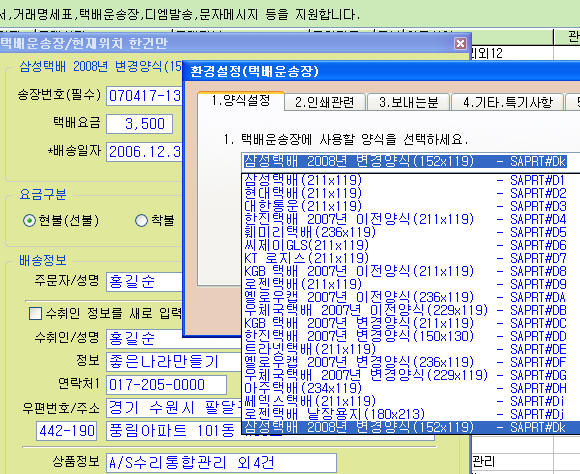Click the 정보 field with 좋은나라만들기
The image size is (580, 474).
pyautogui.click(x=174, y=362)
